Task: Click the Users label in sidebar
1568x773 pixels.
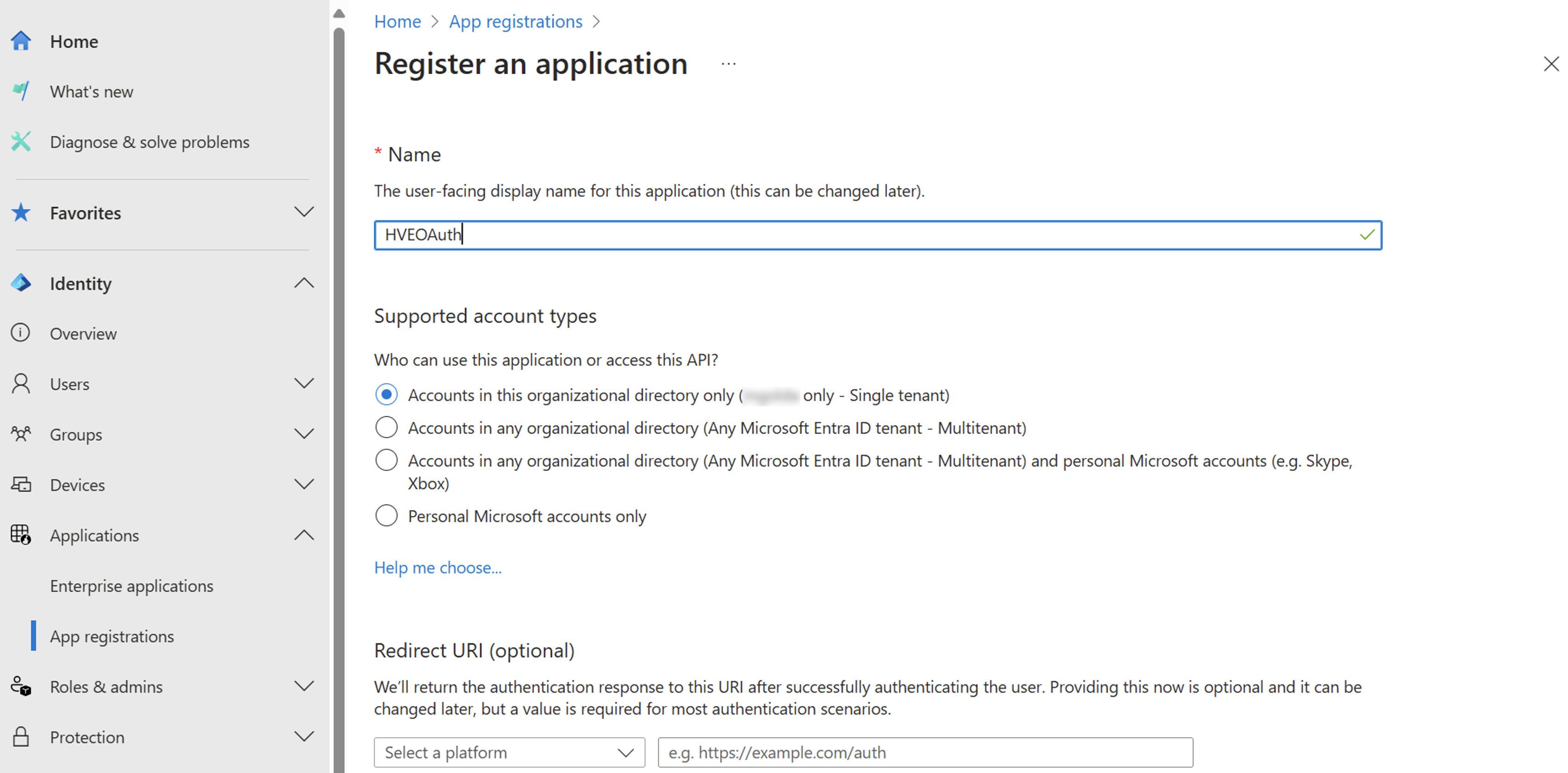Action: tap(69, 384)
